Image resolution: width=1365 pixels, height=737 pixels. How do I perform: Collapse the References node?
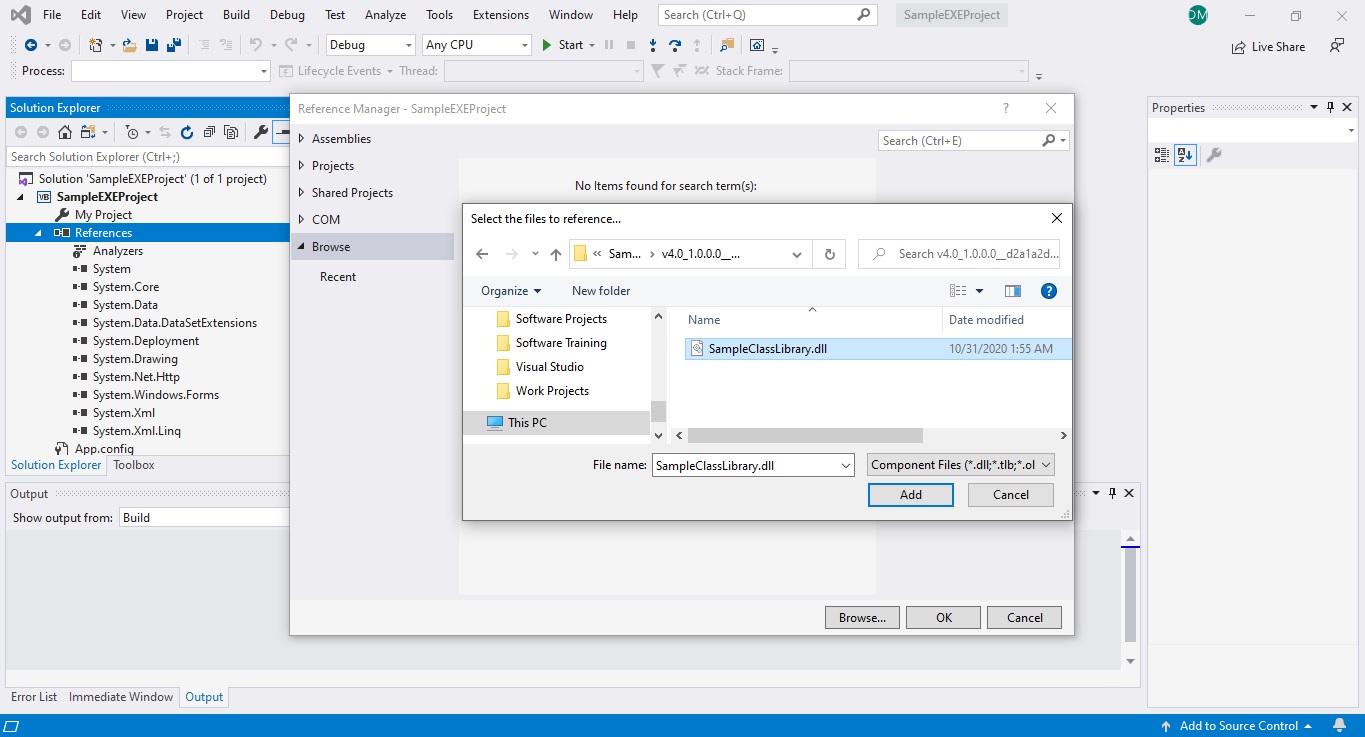(x=37, y=232)
